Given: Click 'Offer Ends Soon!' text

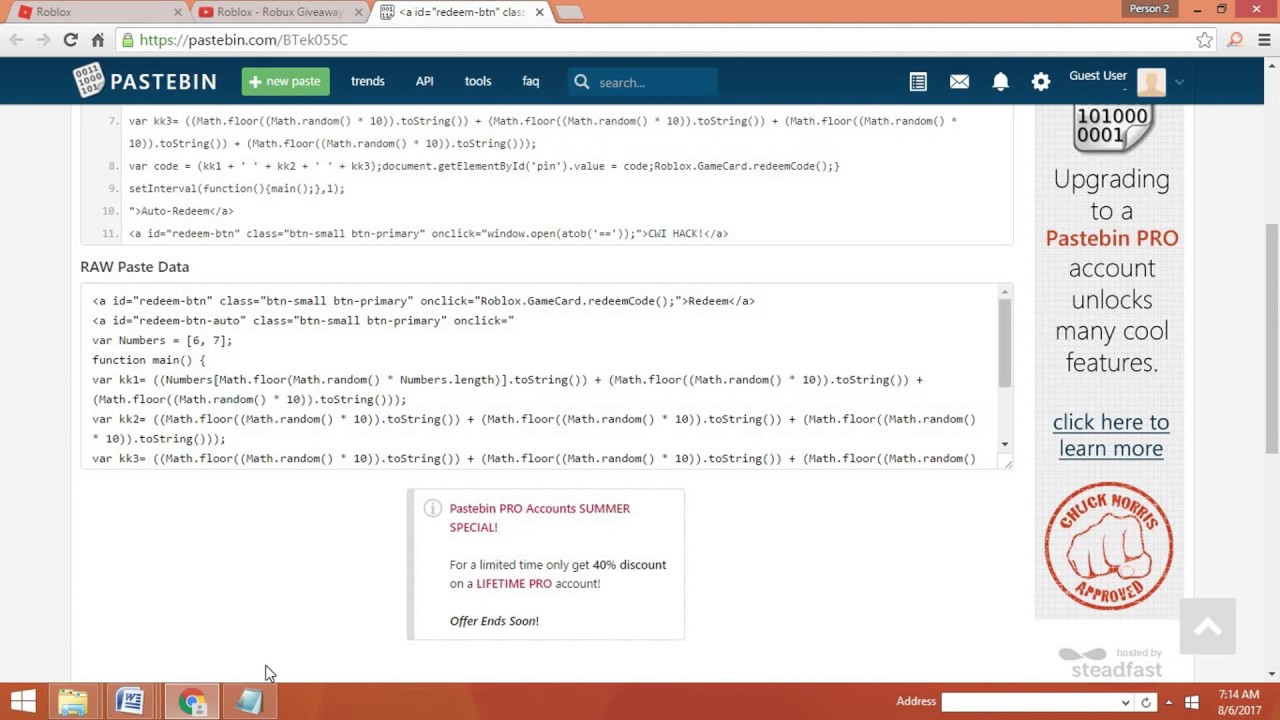Looking at the screenshot, I should (x=494, y=621).
